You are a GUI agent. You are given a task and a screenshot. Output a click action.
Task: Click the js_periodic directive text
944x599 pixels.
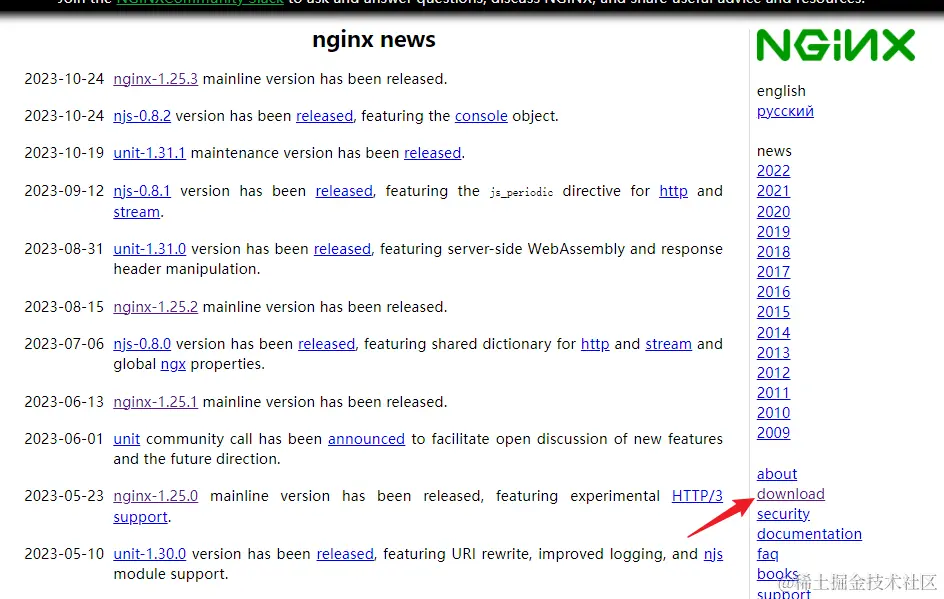(x=521, y=192)
